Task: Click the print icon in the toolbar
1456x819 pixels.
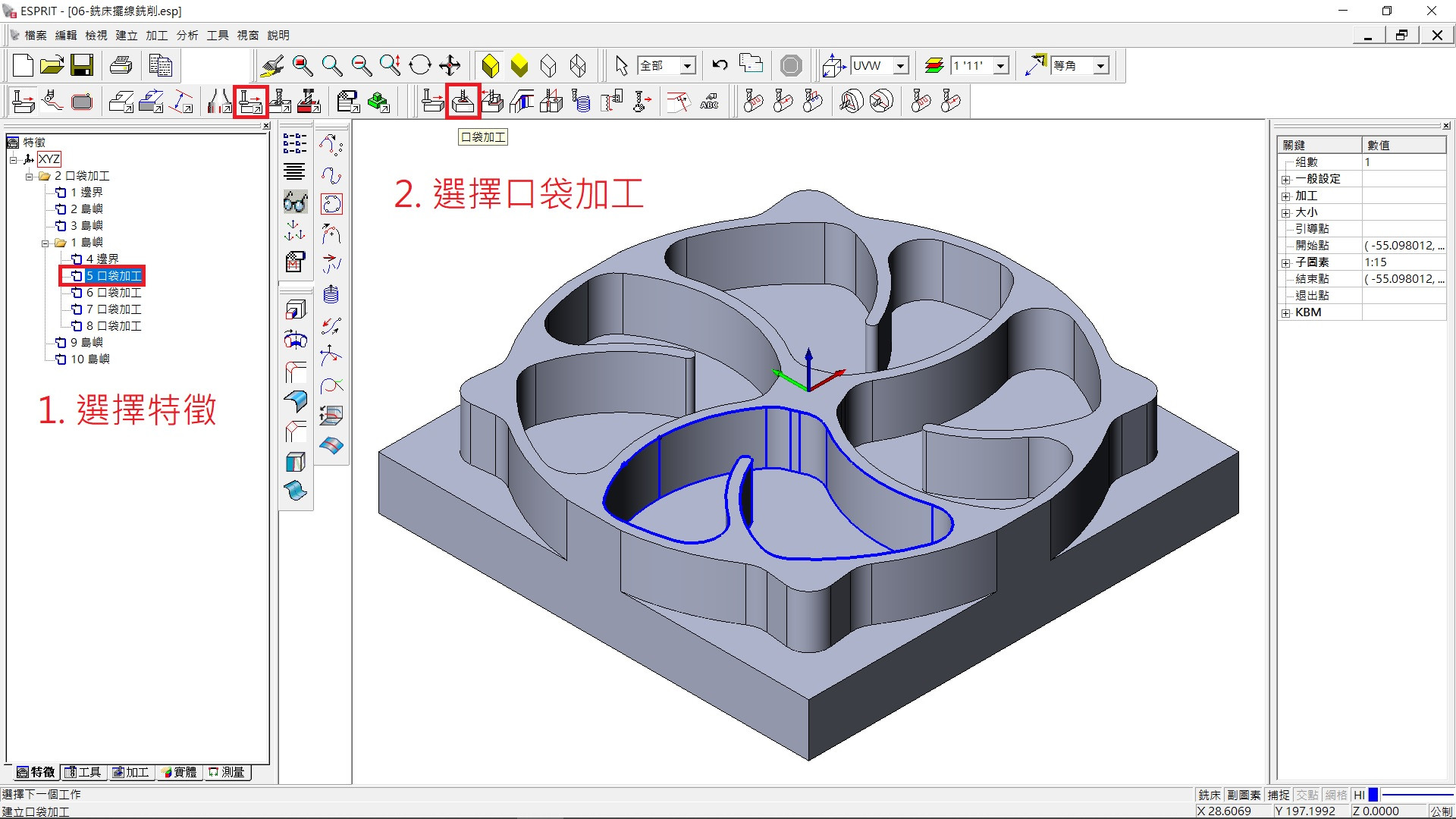Action: pos(121,66)
